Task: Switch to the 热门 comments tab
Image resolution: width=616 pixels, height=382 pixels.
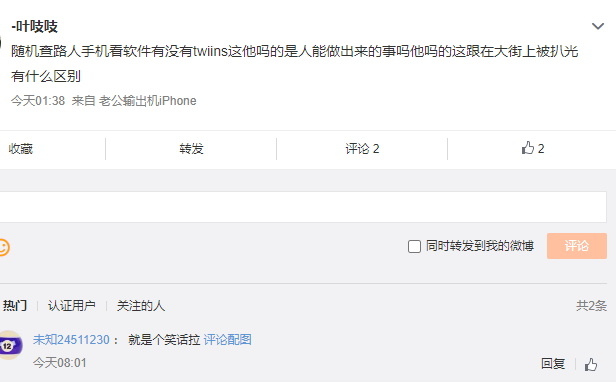Action: (15, 305)
